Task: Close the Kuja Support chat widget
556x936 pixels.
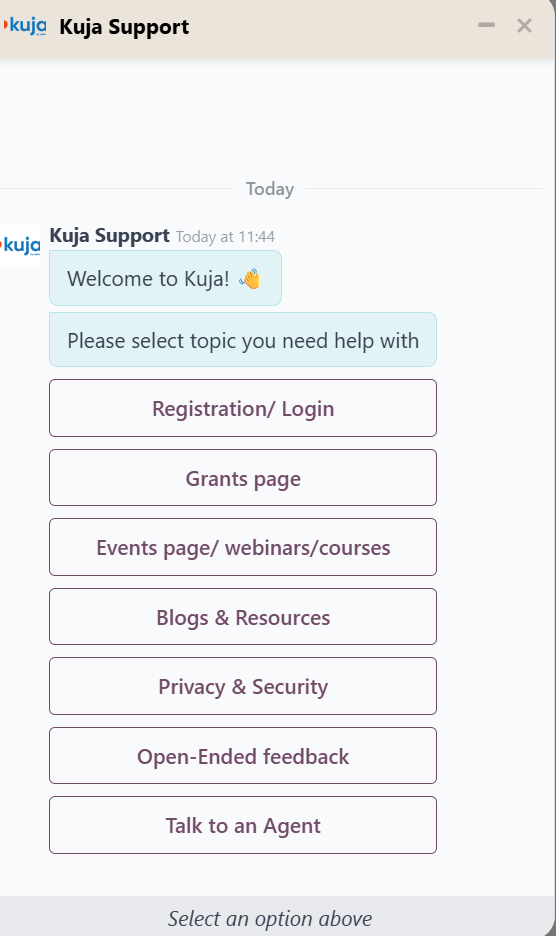Action: tap(524, 26)
